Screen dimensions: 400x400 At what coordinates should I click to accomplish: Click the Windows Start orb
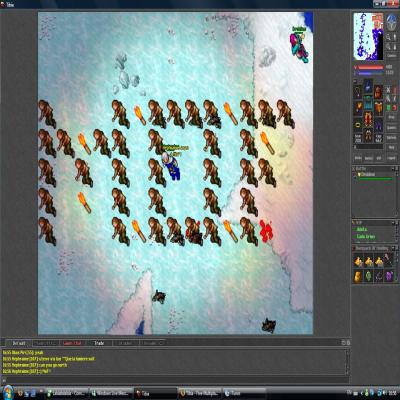point(8,393)
